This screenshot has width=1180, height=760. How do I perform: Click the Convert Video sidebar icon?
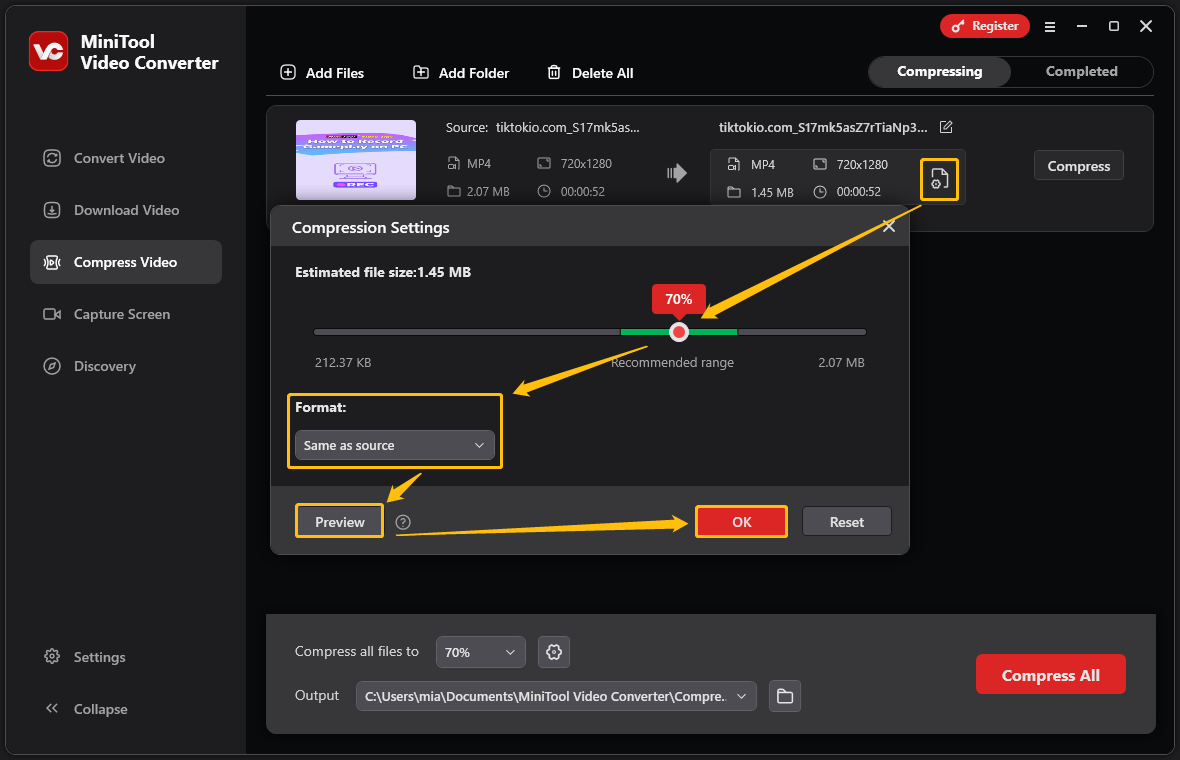point(52,158)
